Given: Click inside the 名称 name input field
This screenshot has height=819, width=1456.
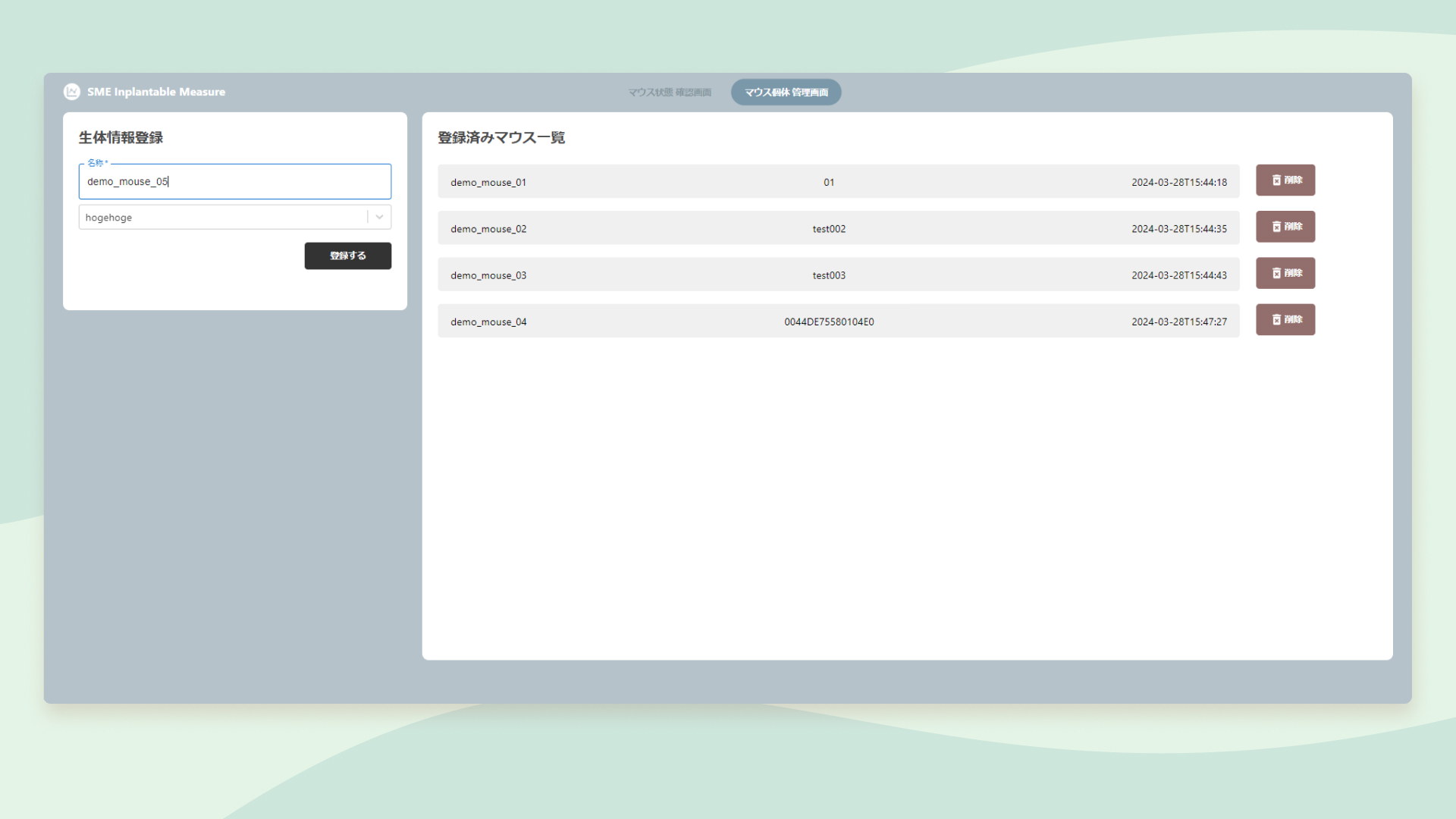Looking at the screenshot, I should tap(235, 181).
